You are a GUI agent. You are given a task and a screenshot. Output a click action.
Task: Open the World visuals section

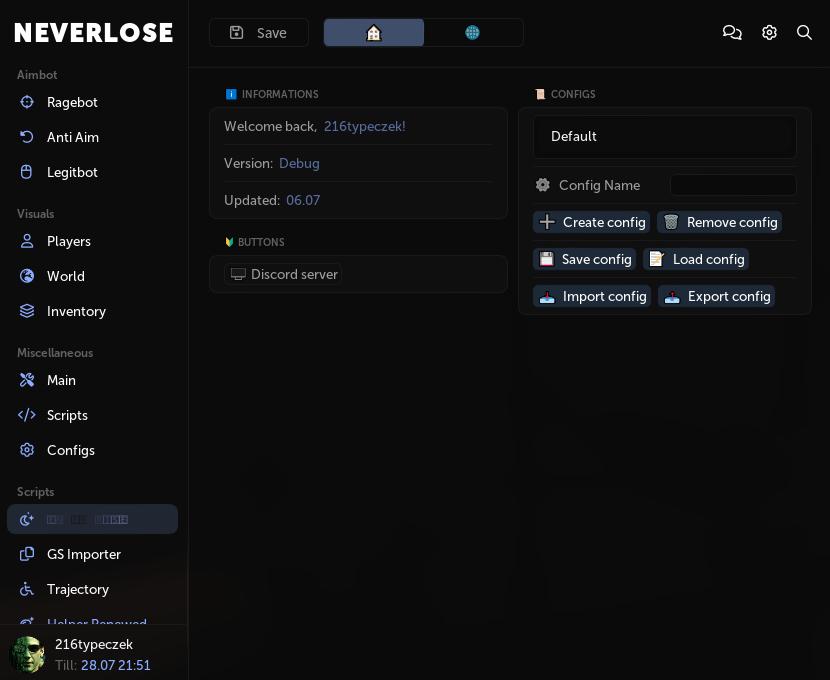coord(66,276)
